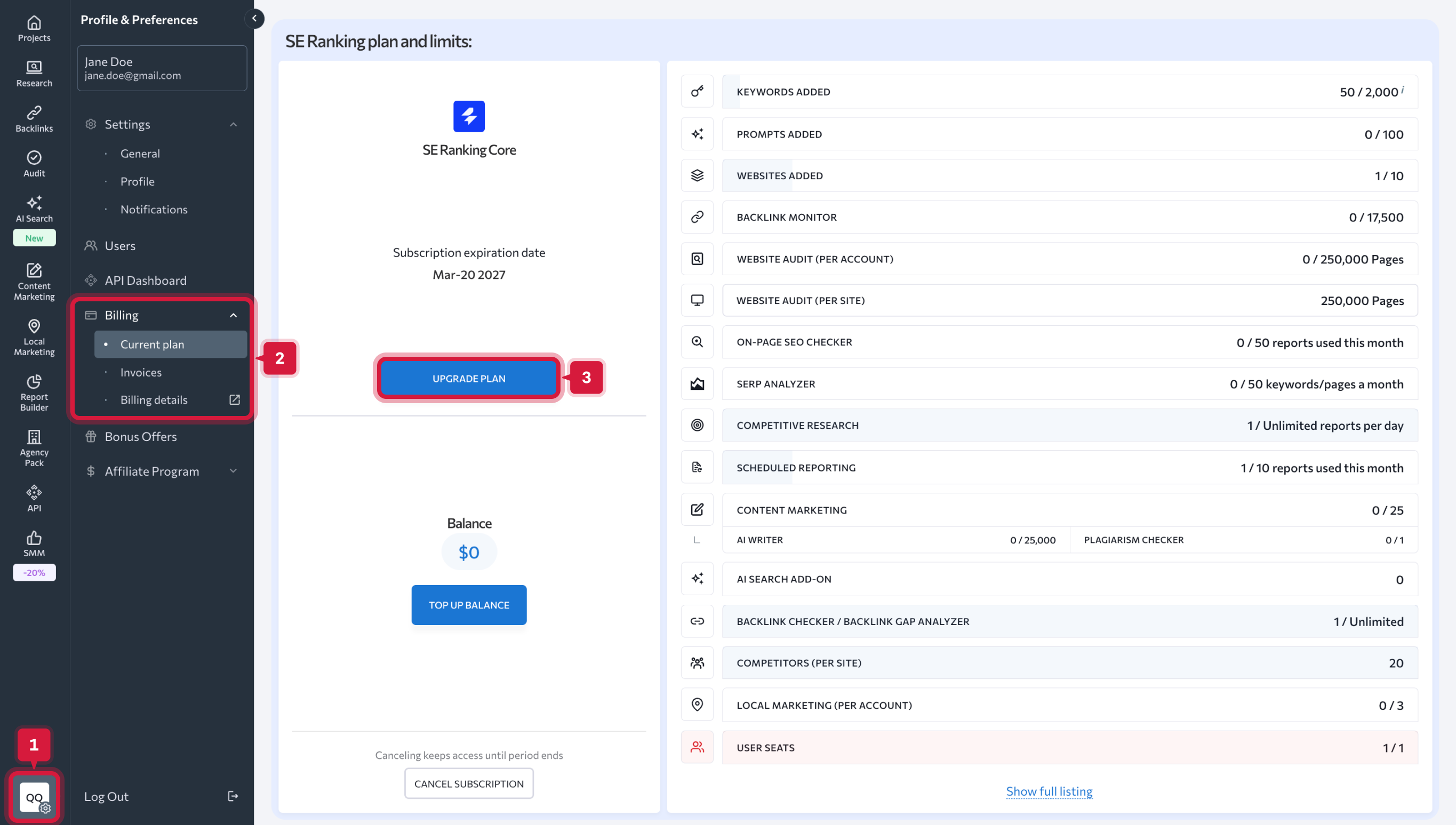Open the Audit checkmark icon
The width and height of the screenshot is (1456, 825).
(x=34, y=157)
